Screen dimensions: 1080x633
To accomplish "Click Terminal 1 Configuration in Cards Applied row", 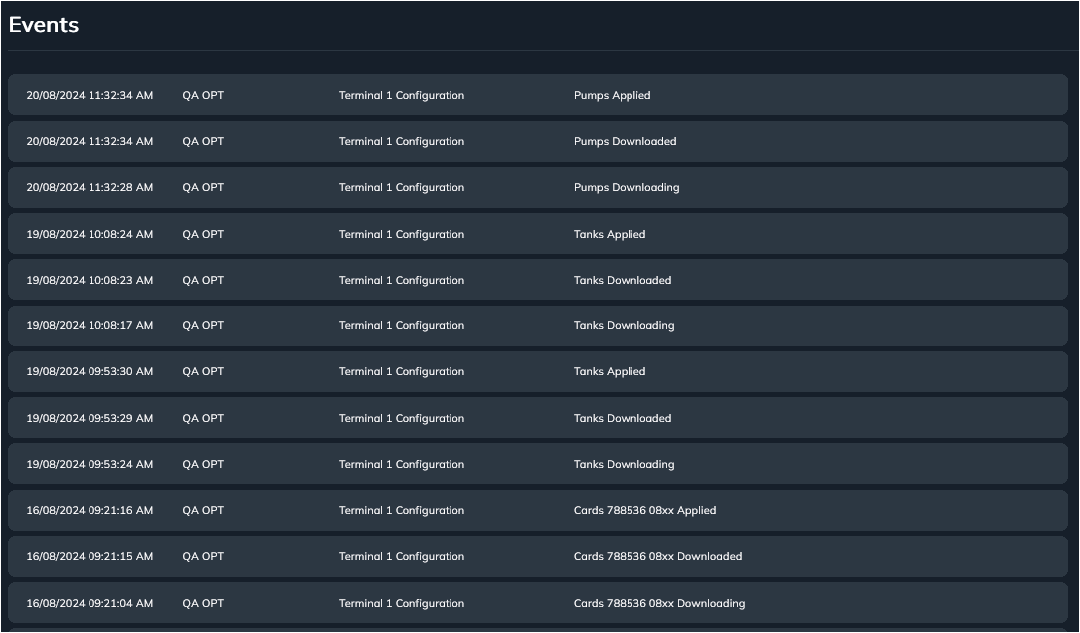I will pyautogui.click(x=401, y=510).
